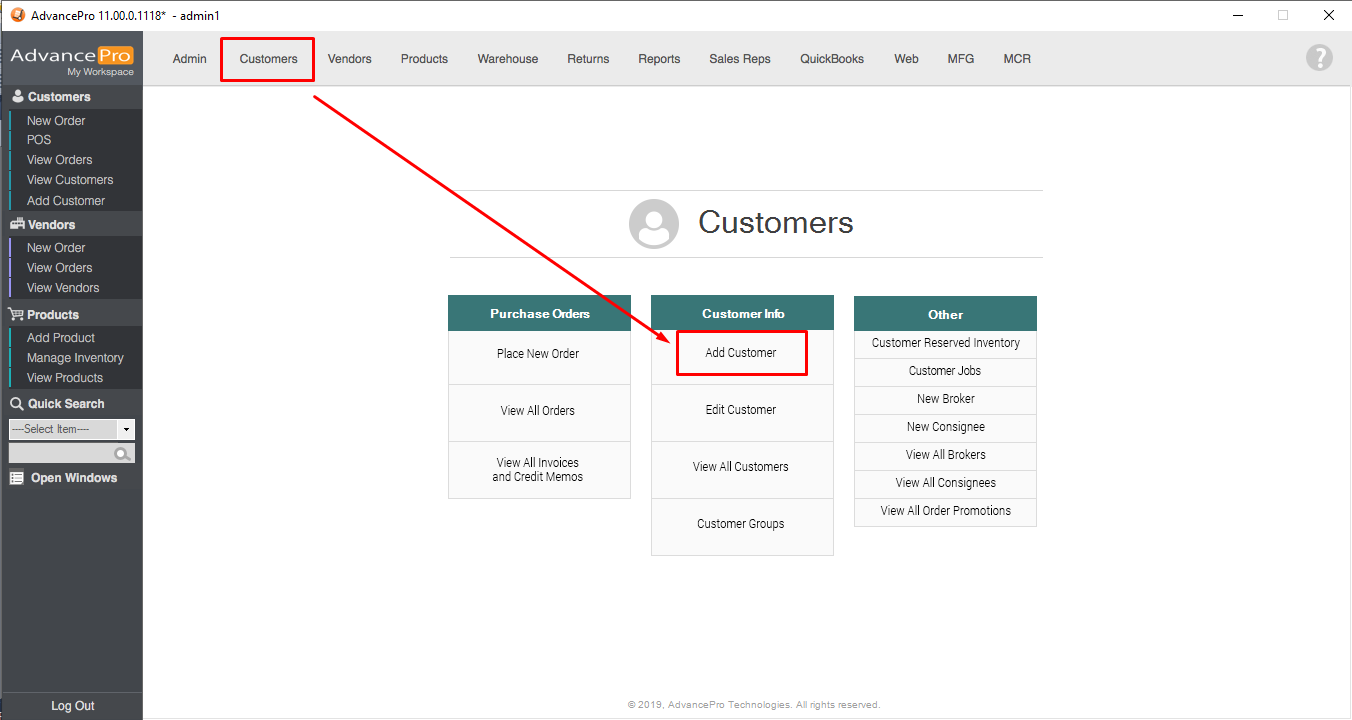
Task: Click Customer Reserved Inventory option
Action: (945, 343)
